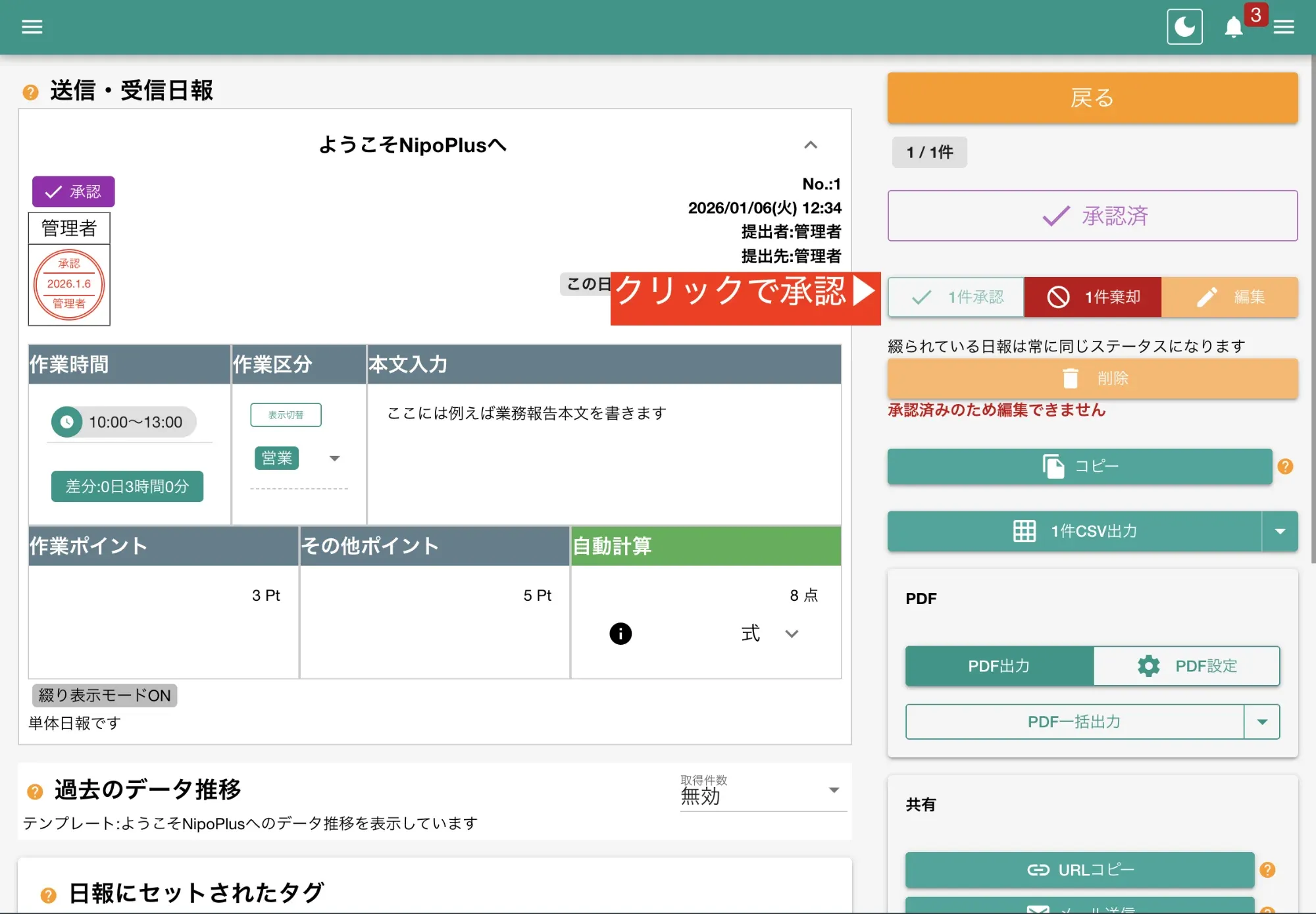
Task: Expand the 式 formula chevron
Action: 791,634
